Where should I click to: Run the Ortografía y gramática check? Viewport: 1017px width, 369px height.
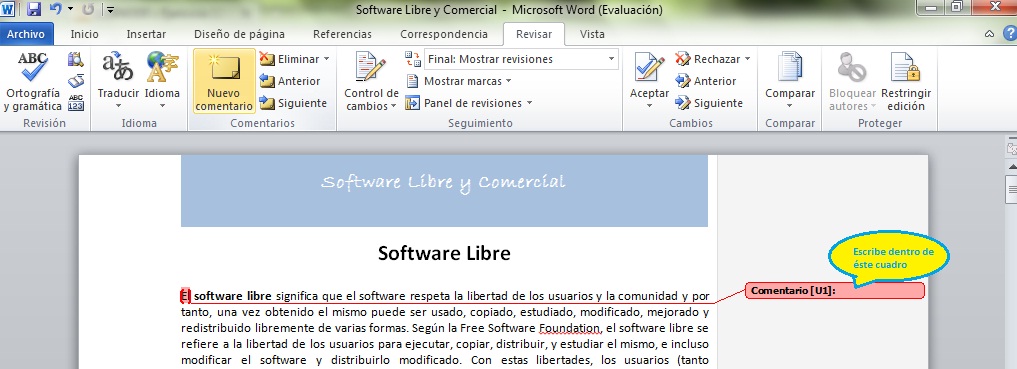[32, 82]
